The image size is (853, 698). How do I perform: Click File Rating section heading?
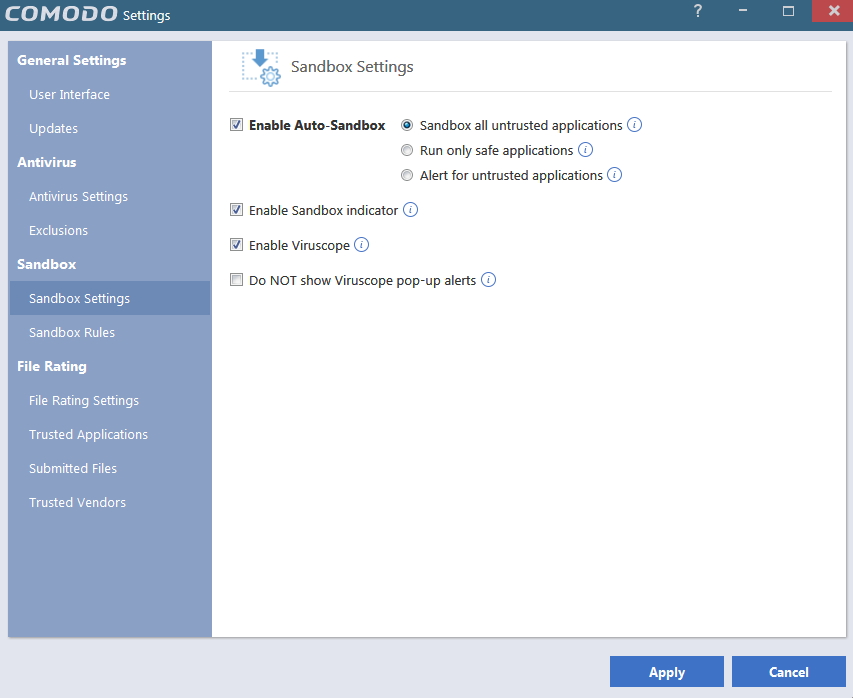[x=52, y=367]
